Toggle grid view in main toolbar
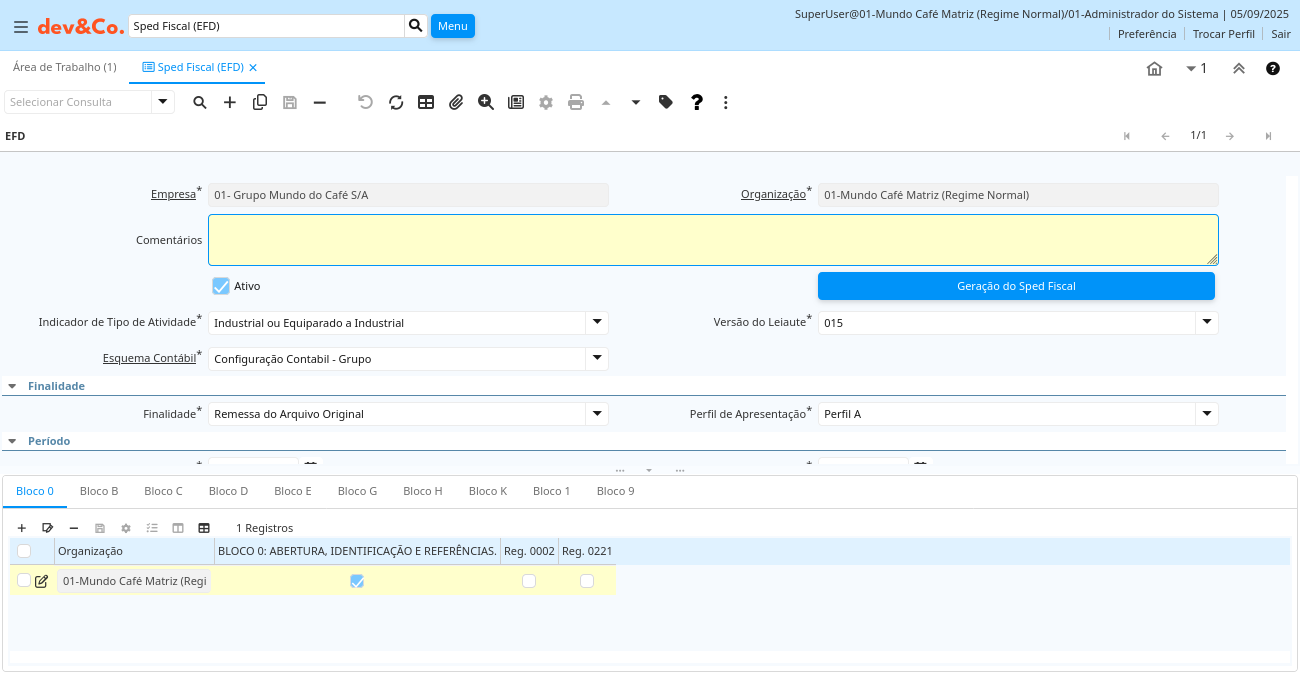 pyautogui.click(x=426, y=102)
